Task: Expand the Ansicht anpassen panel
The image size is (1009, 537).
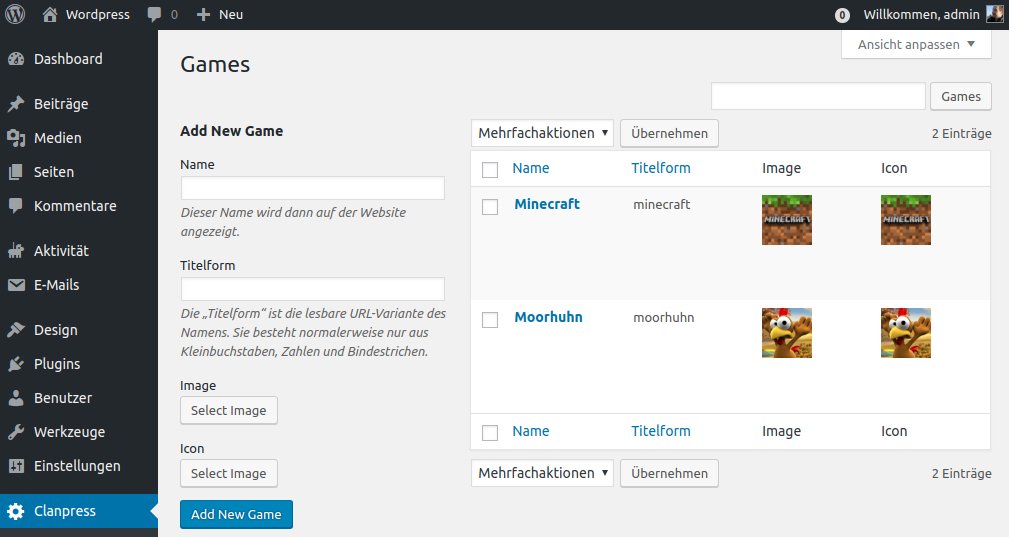Action: [x=916, y=44]
